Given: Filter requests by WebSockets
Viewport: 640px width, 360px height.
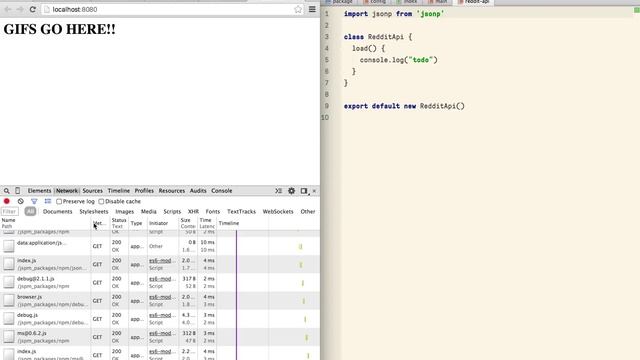Looking at the screenshot, I should 278,211.
